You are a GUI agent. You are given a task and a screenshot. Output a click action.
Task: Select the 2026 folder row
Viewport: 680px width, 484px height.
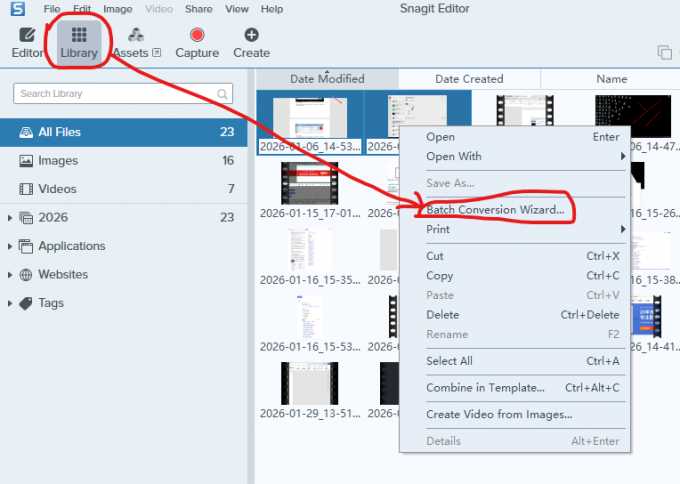tap(124, 217)
